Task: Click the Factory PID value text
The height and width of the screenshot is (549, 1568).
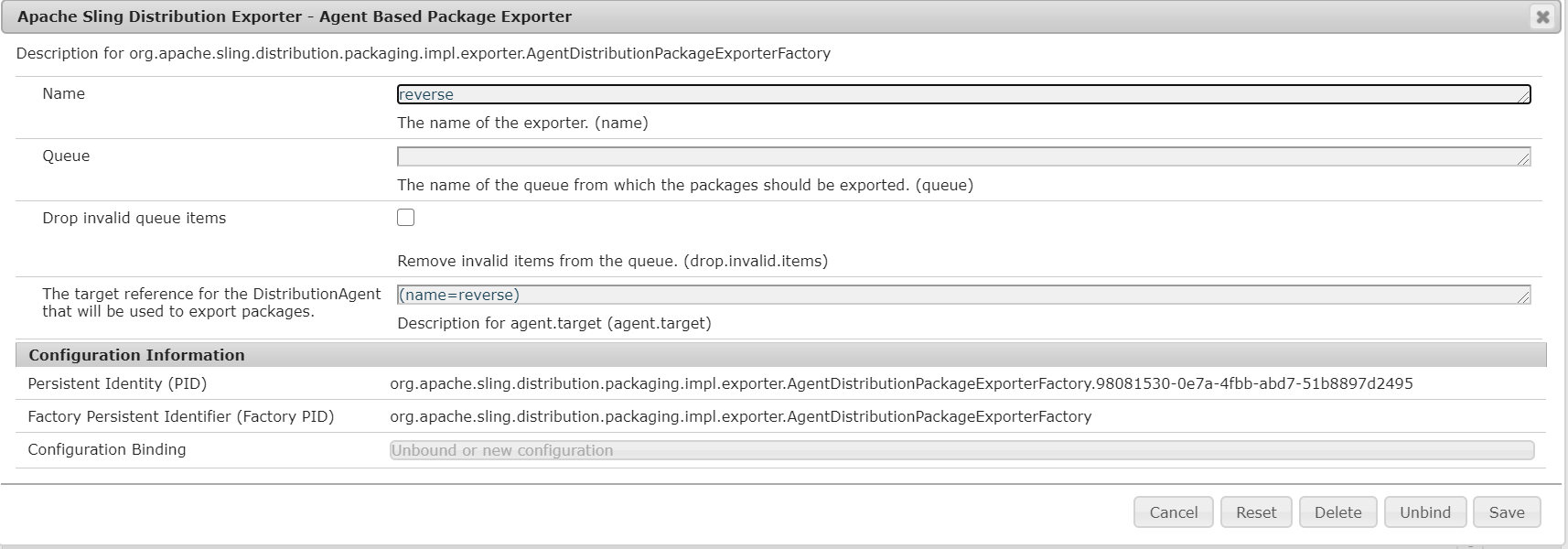Action: [x=740, y=416]
